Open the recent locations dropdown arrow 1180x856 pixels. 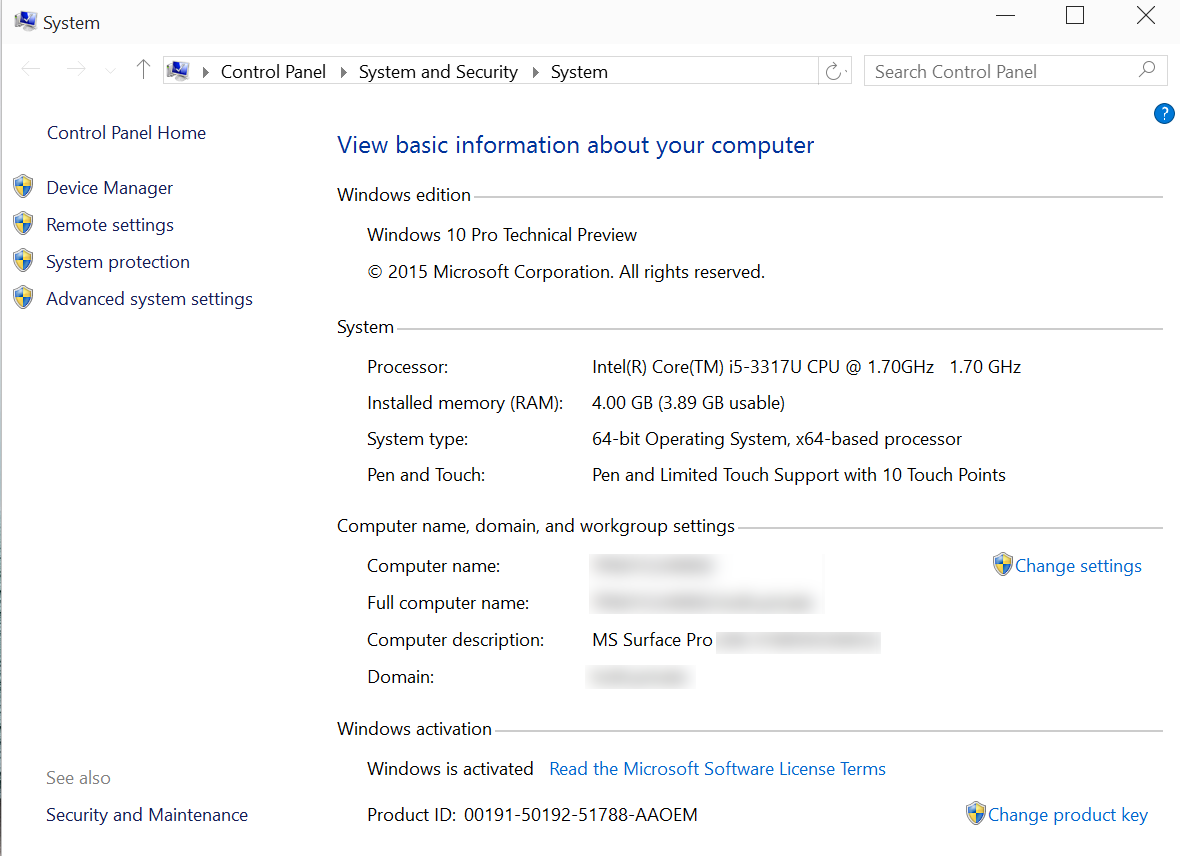point(111,71)
